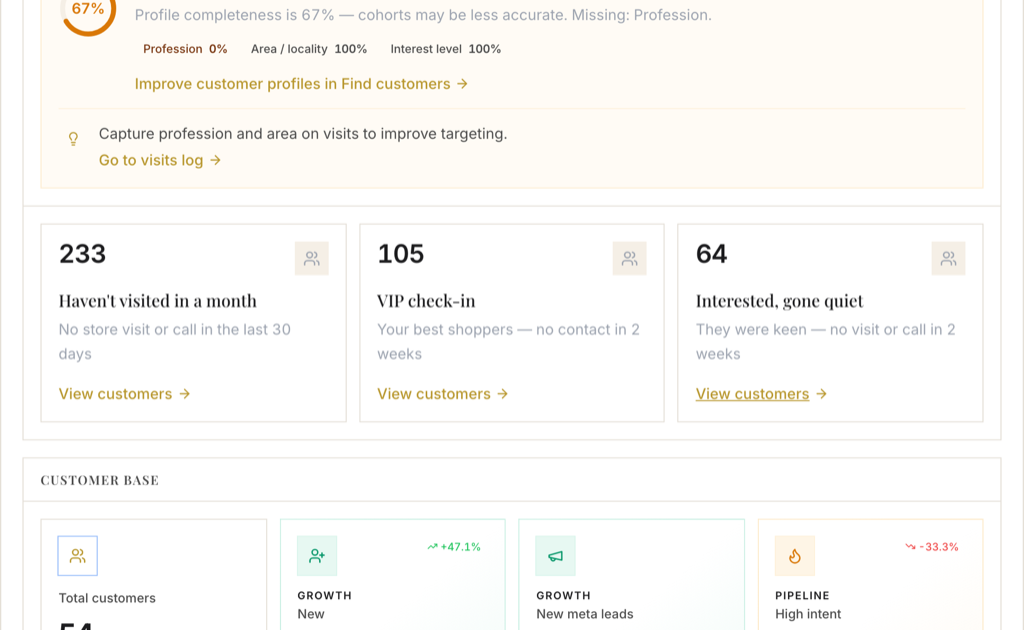This screenshot has height=630, width=1024.
Task: Click the New growth add-user icon
Action: pos(317,556)
